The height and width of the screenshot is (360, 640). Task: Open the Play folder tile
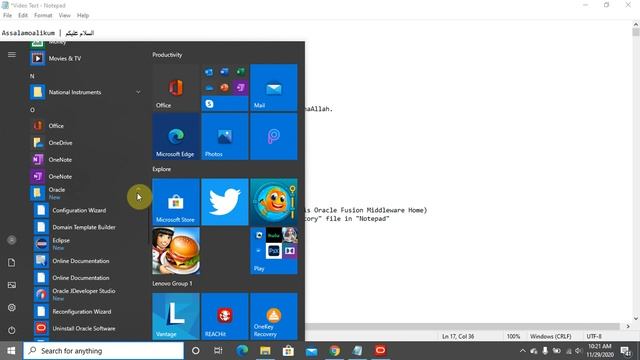point(274,251)
